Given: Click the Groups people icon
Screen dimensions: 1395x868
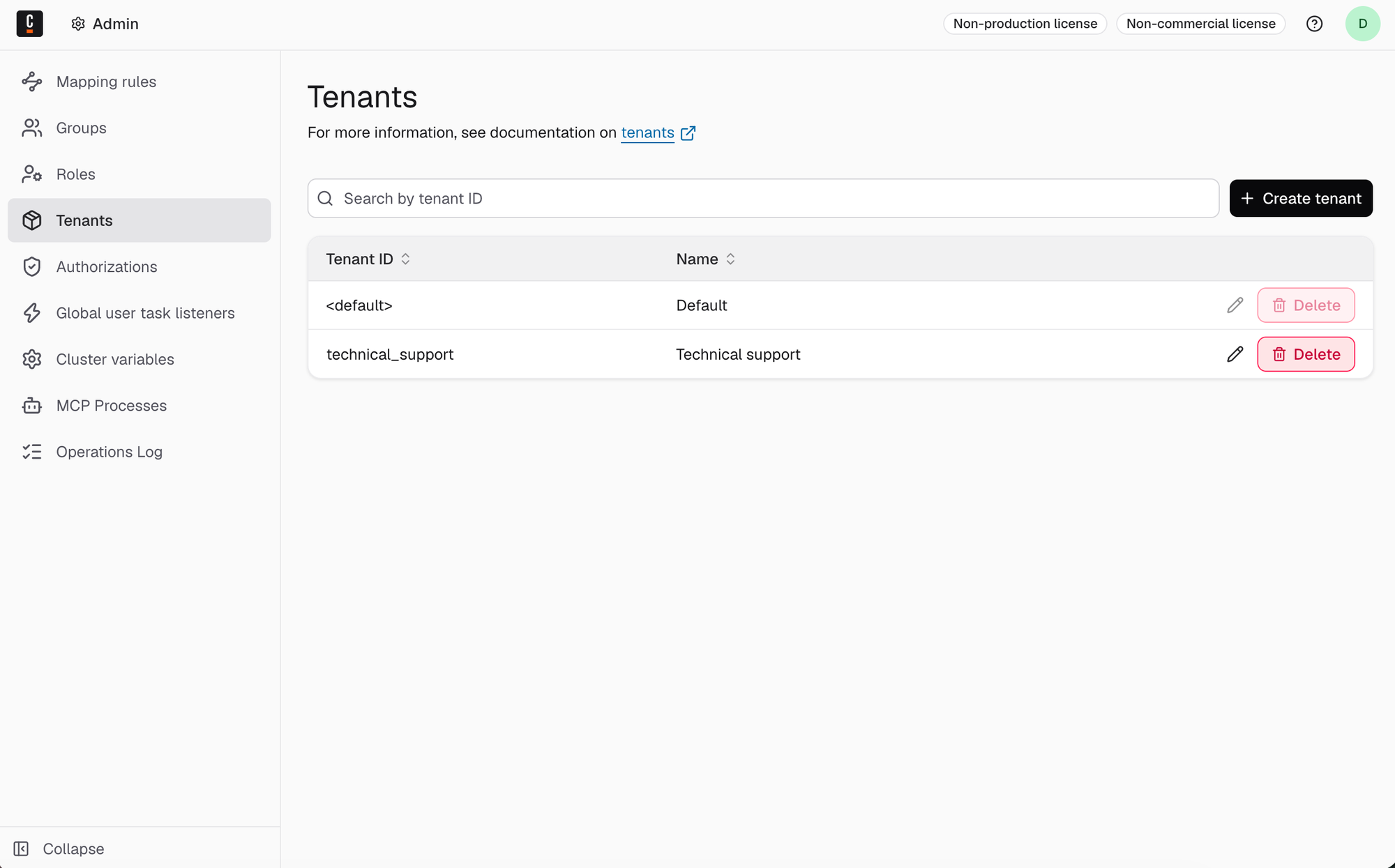Looking at the screenshot, I should click(x=32, y=128).
